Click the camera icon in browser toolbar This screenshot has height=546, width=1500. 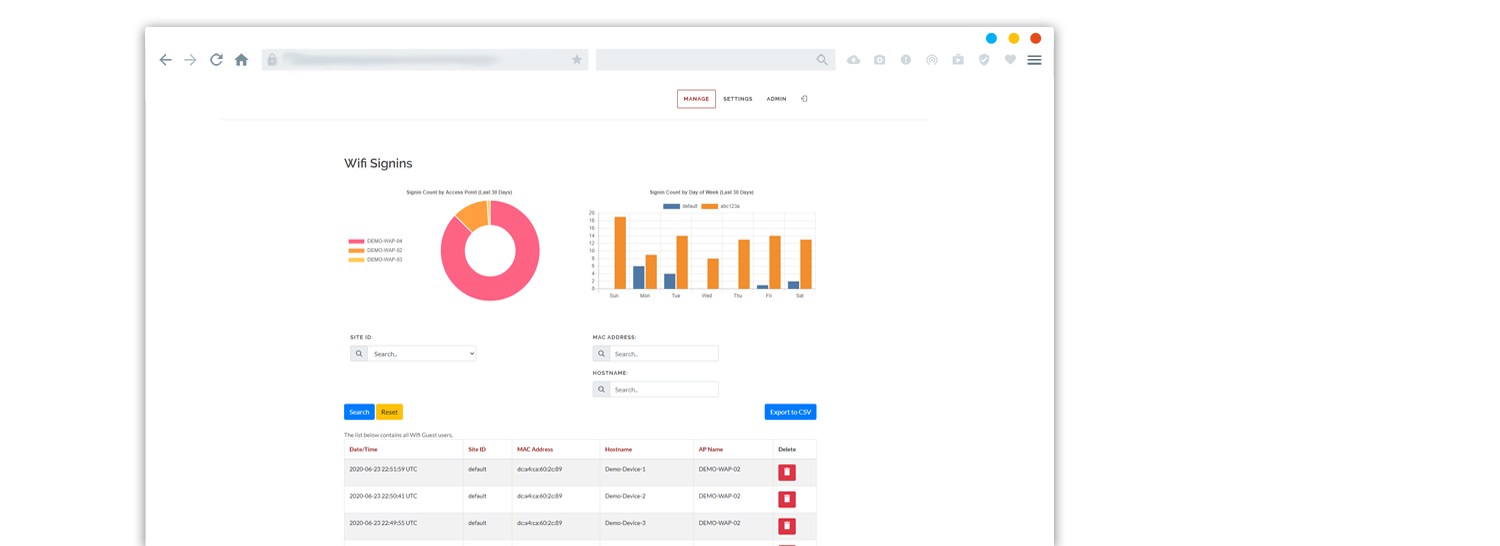point(879,60)
